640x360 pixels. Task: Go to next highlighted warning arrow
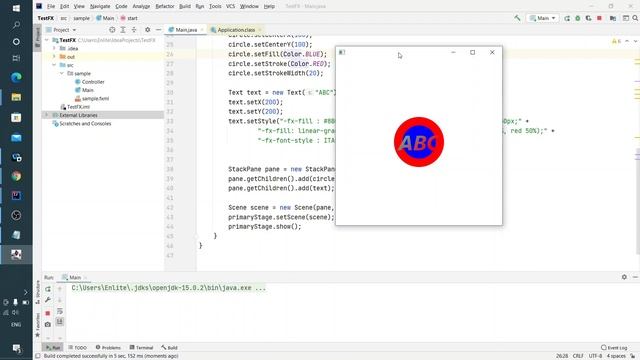635,41
